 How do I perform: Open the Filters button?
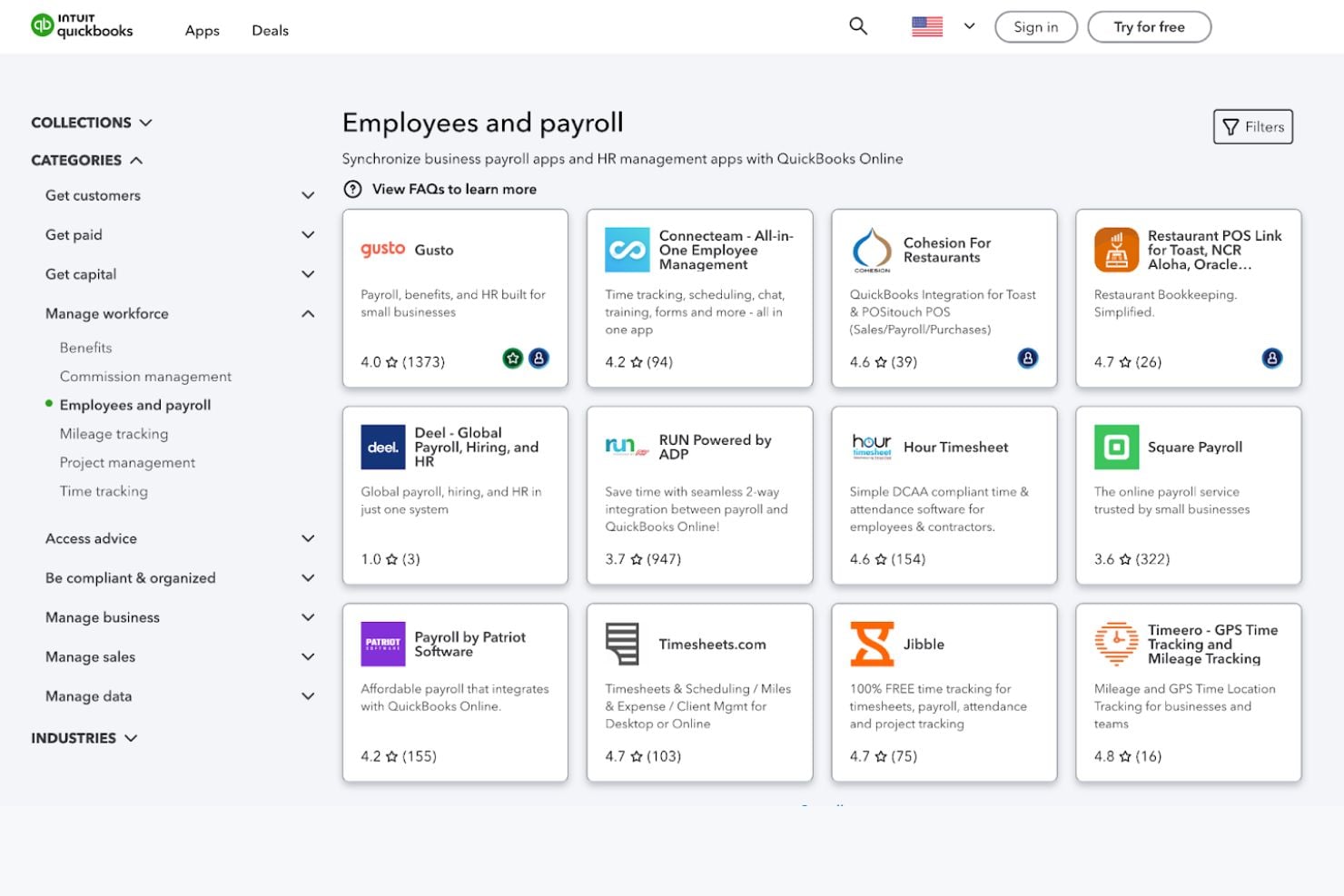click(x=1253, y=127)
